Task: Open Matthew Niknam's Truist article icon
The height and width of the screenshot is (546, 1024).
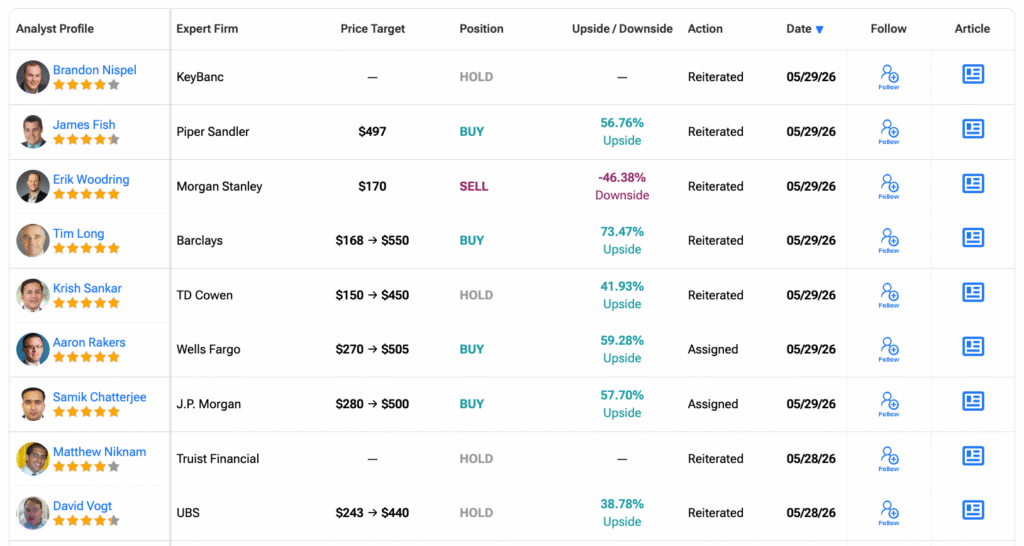Action: 973,456
